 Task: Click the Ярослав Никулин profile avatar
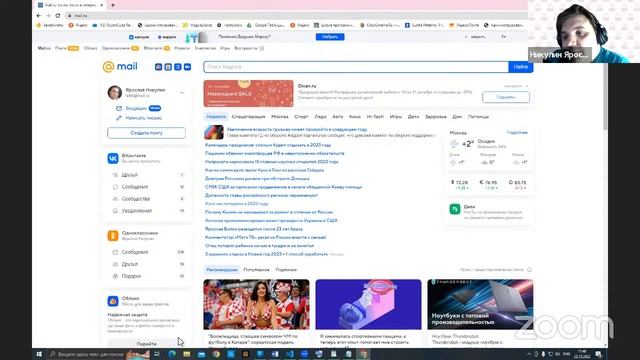(x=115, y=92)
